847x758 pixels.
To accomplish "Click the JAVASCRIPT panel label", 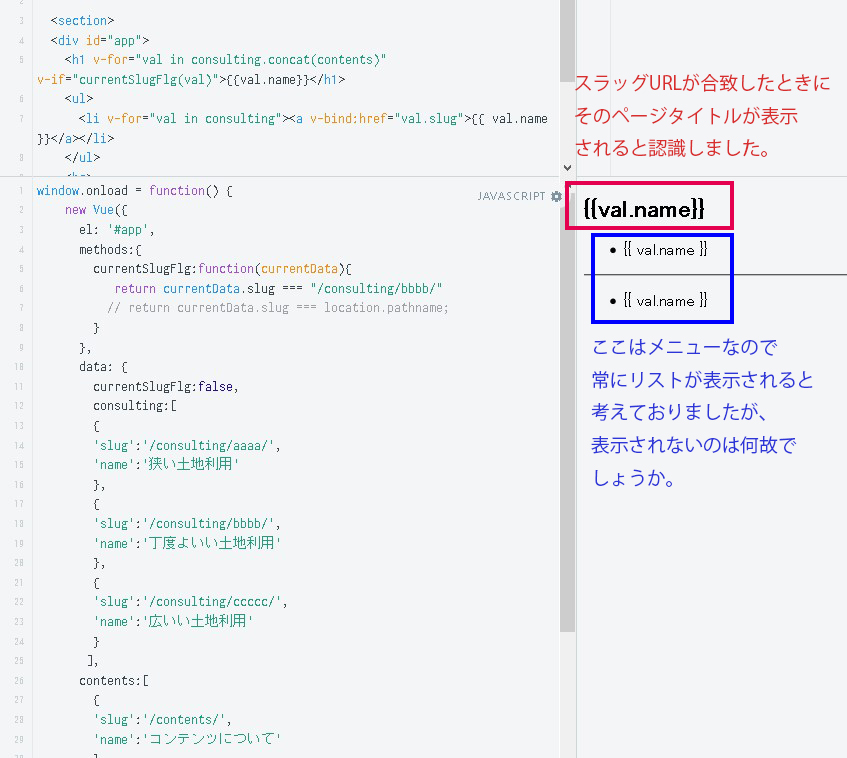I will point(512,197).
